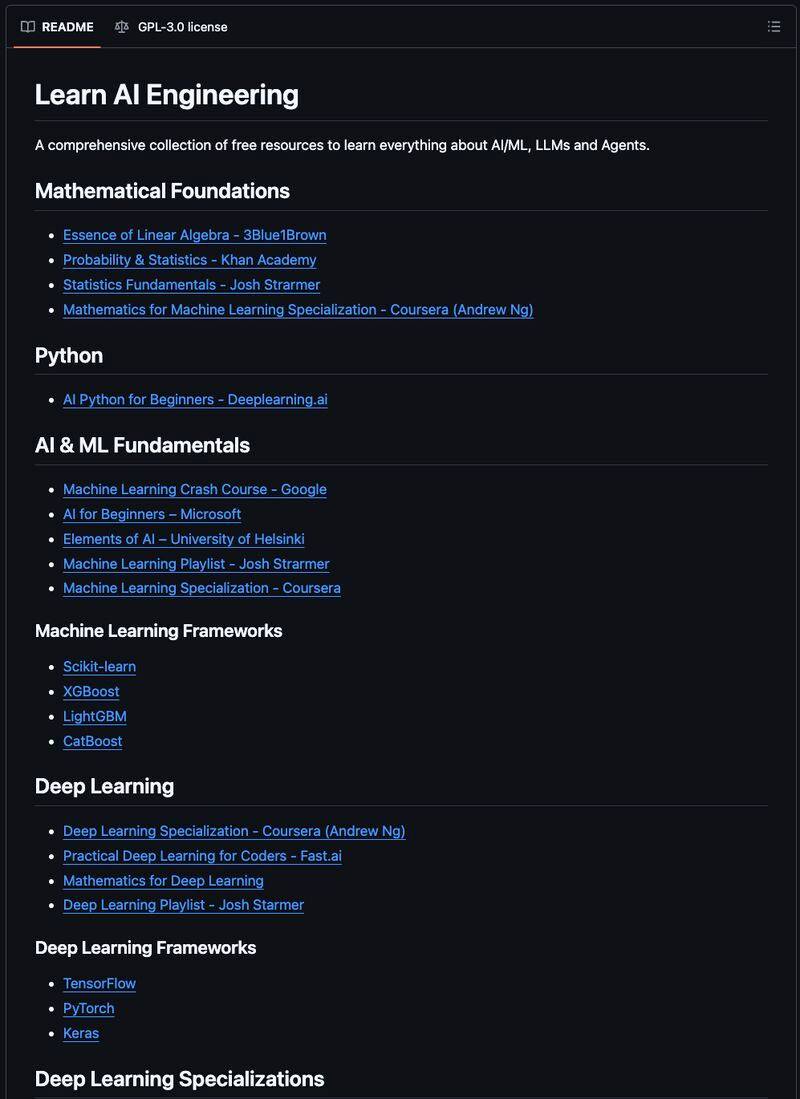
Task: Open Practical Deep Learning for Coders link
Action: 202,856
